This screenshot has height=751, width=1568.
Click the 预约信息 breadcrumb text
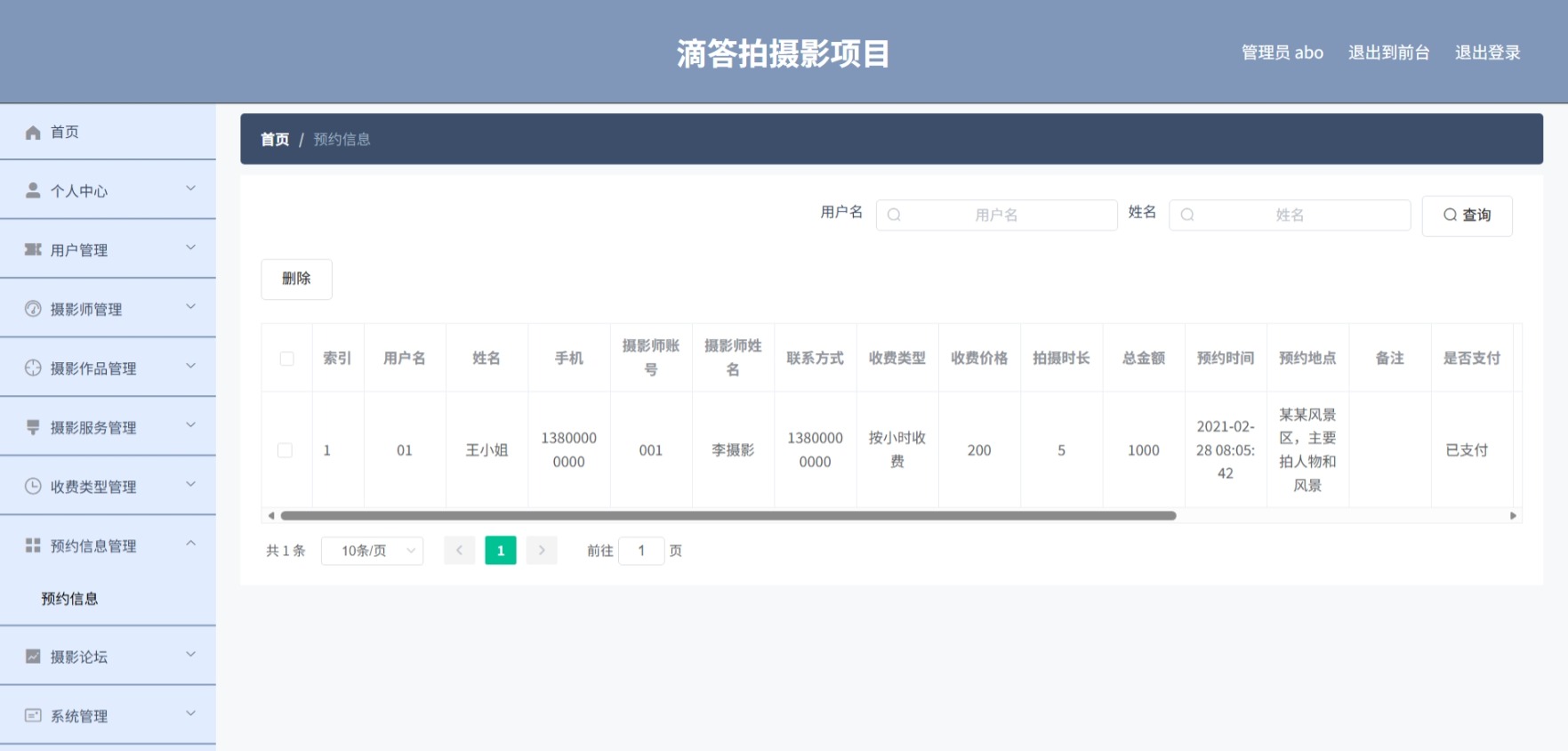[342, 140]
